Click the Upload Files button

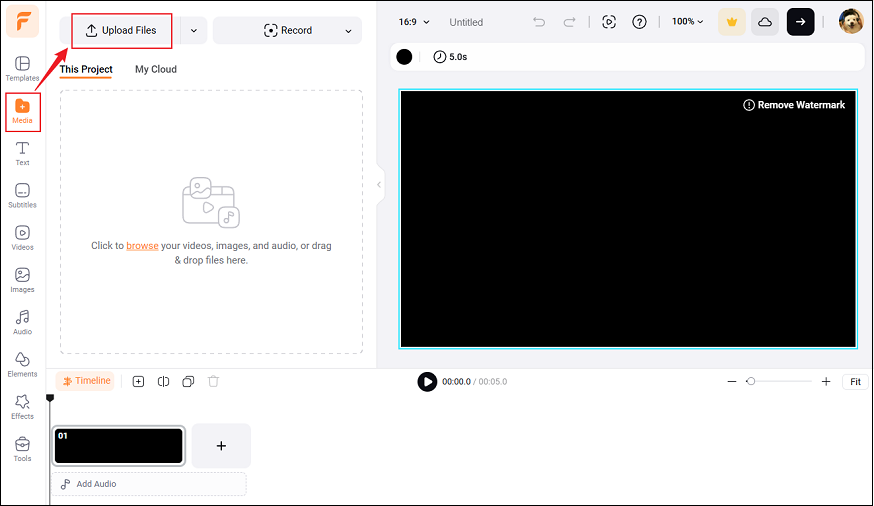coord(121,31)
